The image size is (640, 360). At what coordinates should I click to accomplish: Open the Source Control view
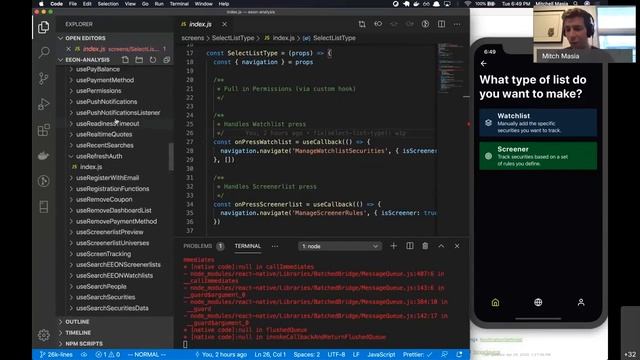(44, 78)
